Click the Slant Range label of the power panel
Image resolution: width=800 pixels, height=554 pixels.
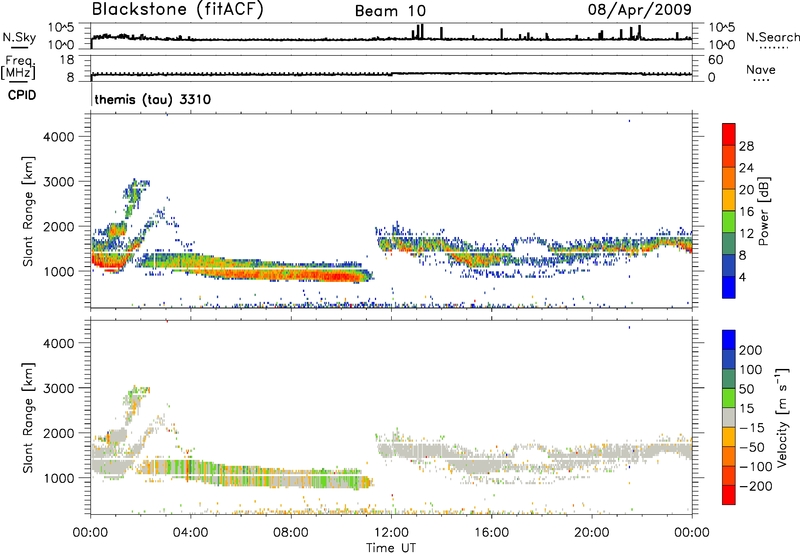[28, 211]
